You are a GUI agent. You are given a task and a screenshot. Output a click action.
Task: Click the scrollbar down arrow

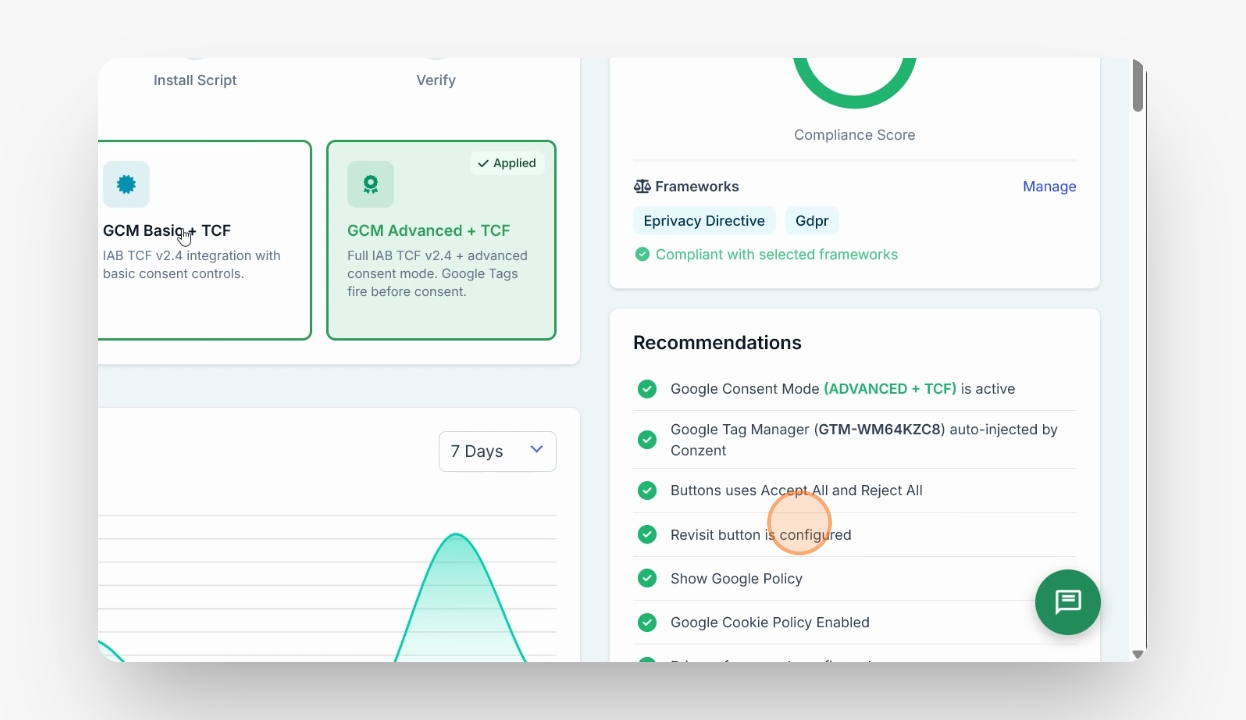click(x=1137, y=654)
